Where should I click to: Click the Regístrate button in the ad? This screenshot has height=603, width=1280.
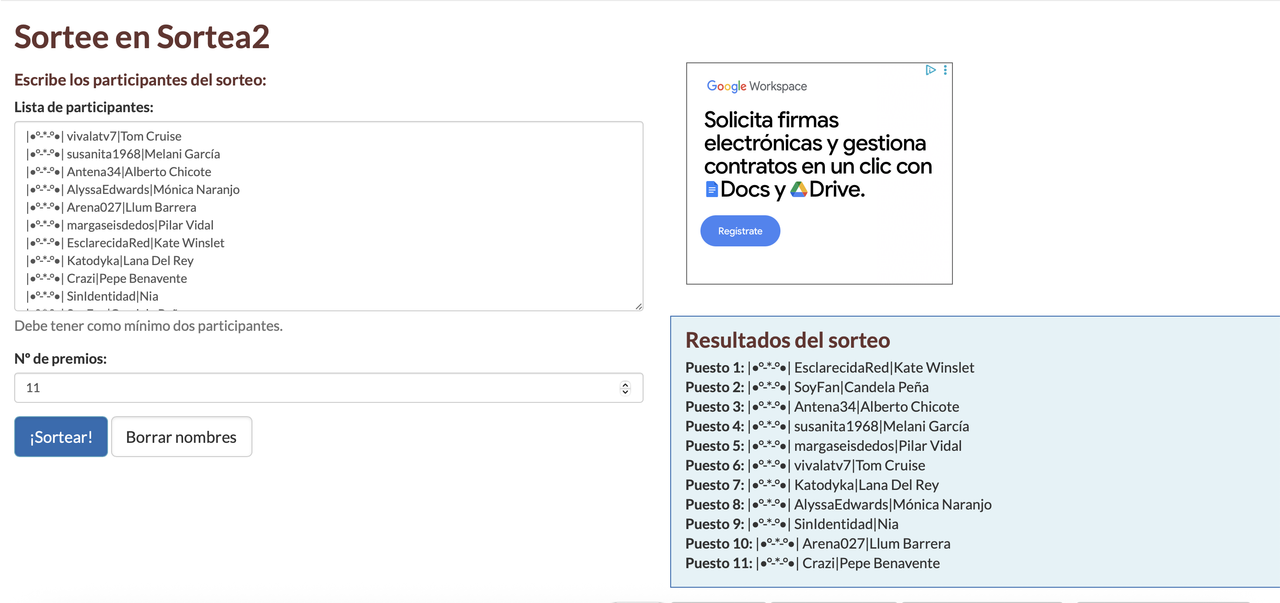pos(740,231)
